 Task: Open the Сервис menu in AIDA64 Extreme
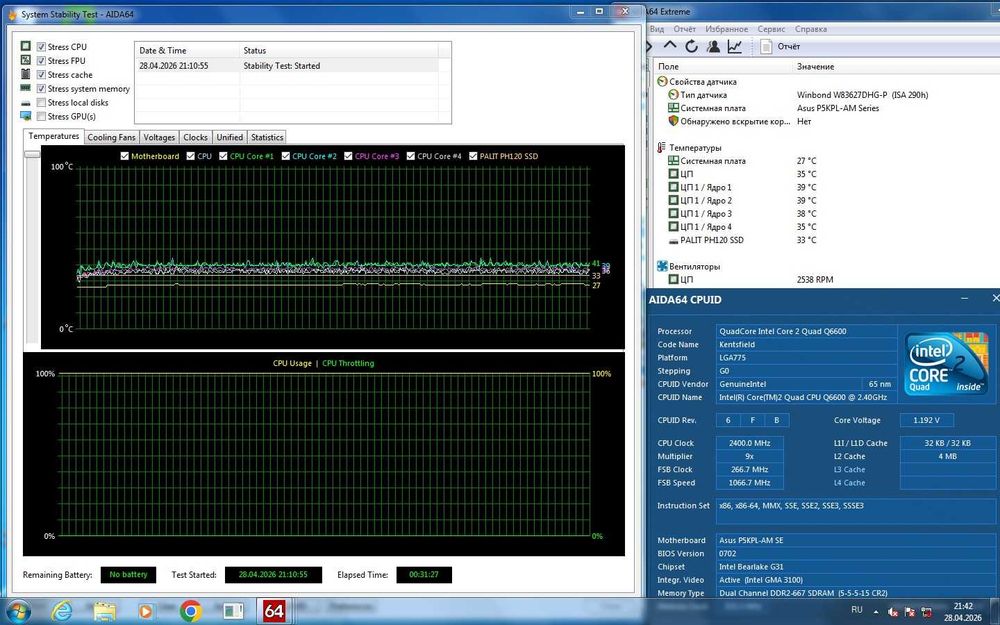click(771, 29)
